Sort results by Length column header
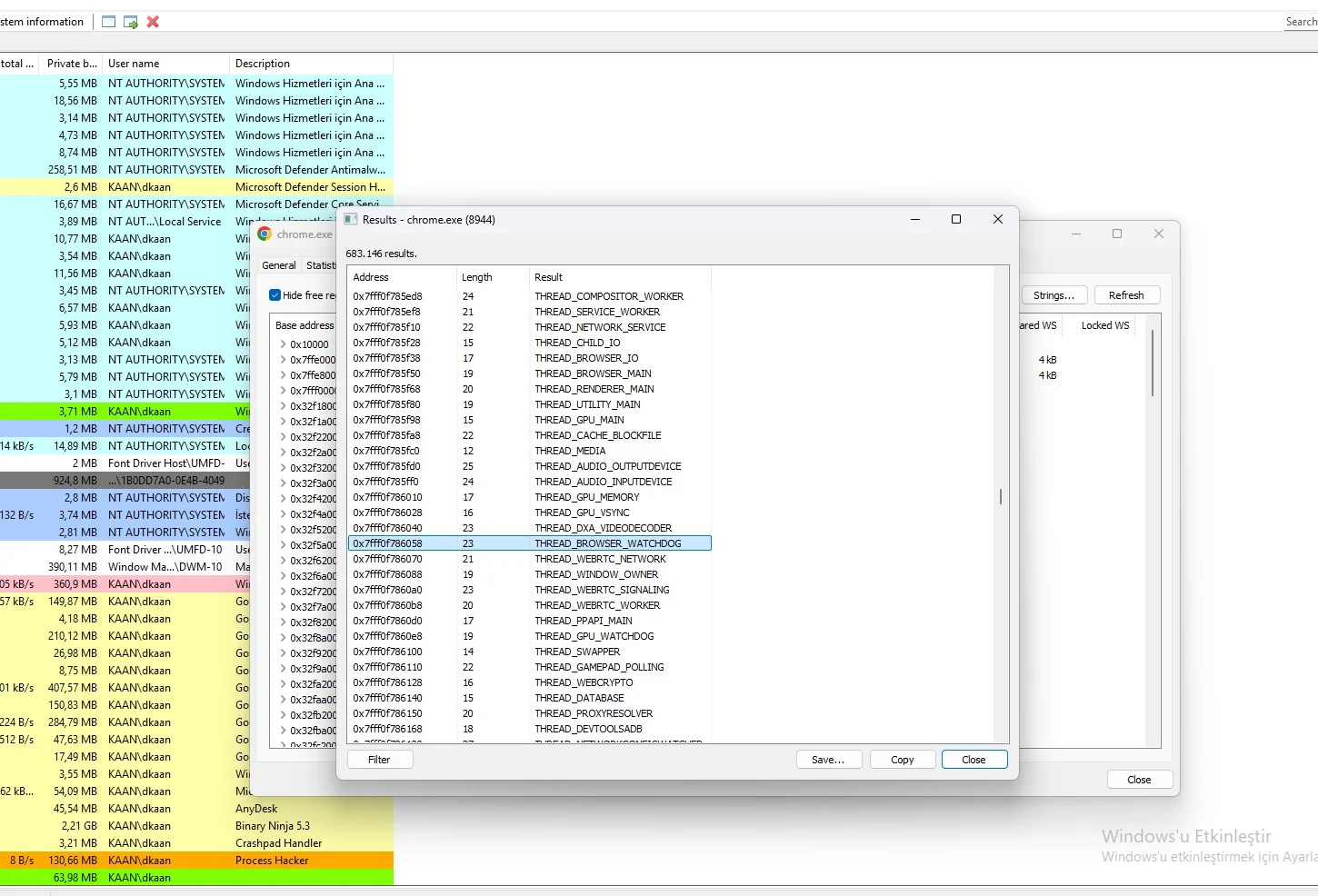The image size is (1318, 896). click(x=493, y=277)
